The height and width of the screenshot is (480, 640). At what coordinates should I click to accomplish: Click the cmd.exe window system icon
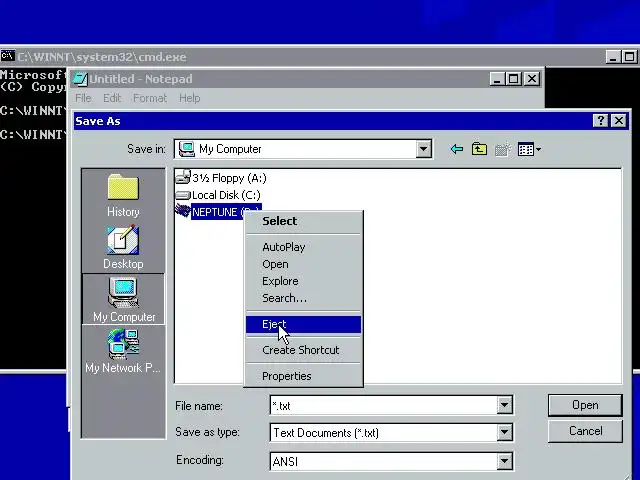point(7,56)
